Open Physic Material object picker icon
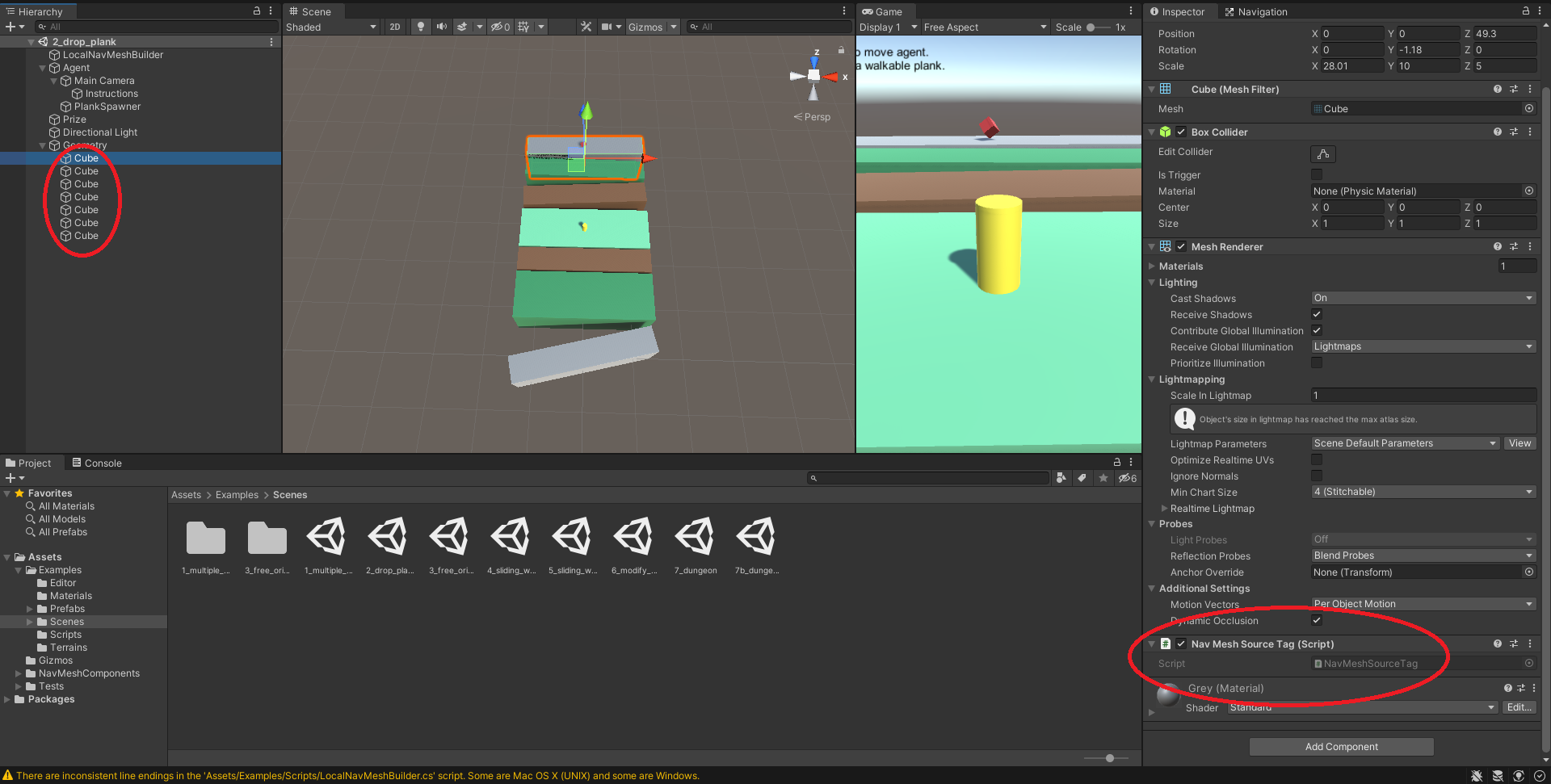This screenshot has height=784, width=1551. tap(1529, 191)
